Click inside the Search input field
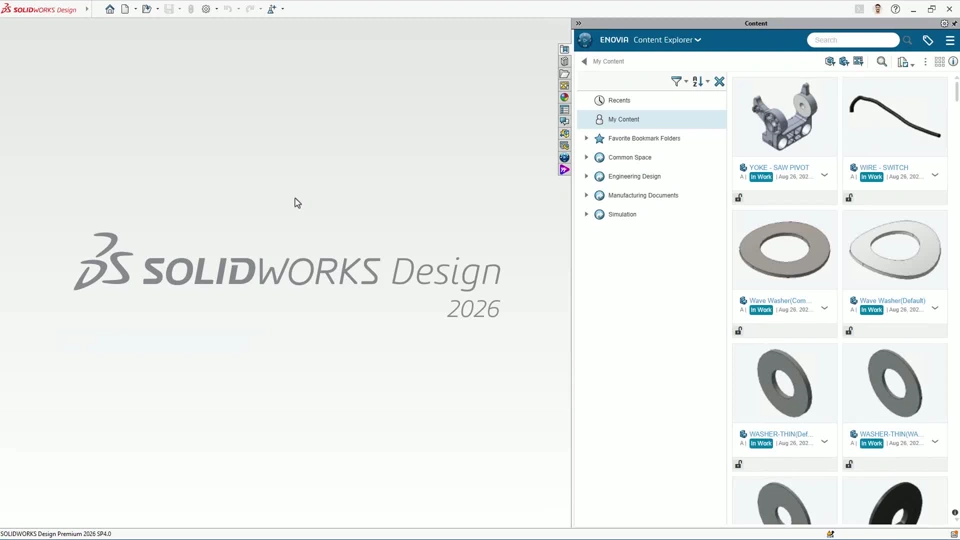Screen dimensions: 960x540 pos(853,40)
